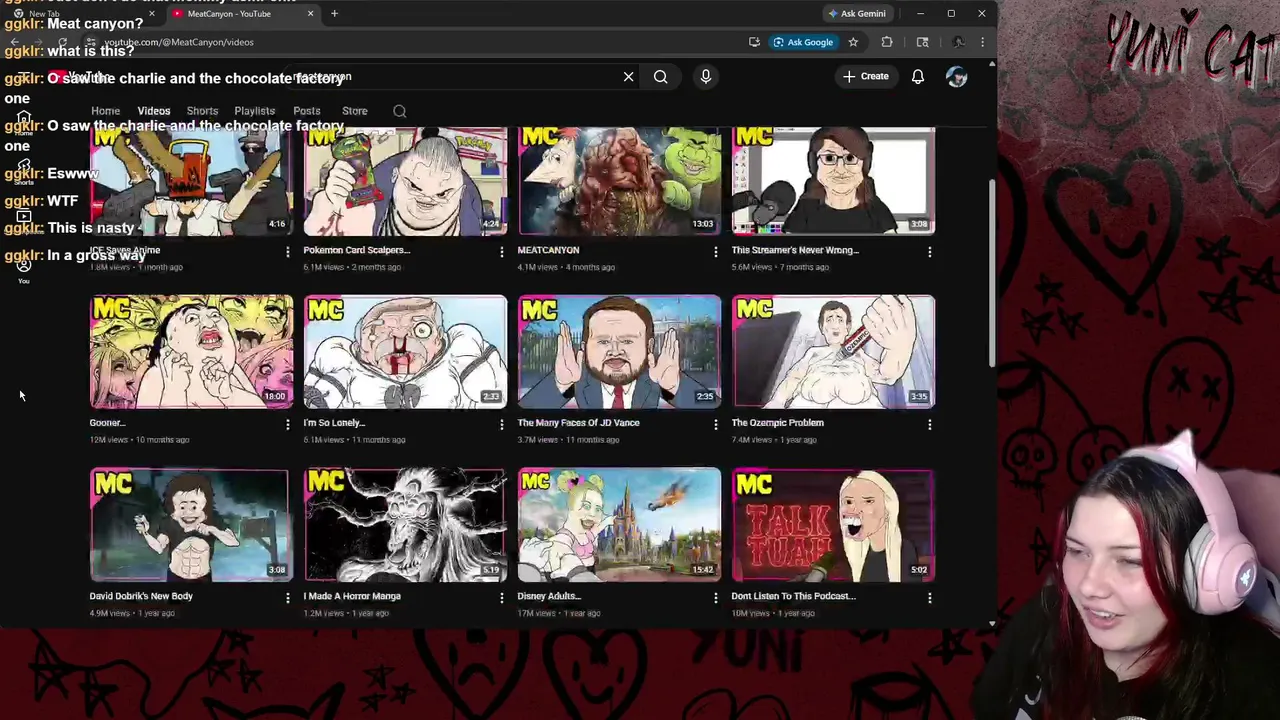This screenshot has width=1280, height=720.
Task: Play the JD Vance video thumbnail
Action: (x=619, y=351)
